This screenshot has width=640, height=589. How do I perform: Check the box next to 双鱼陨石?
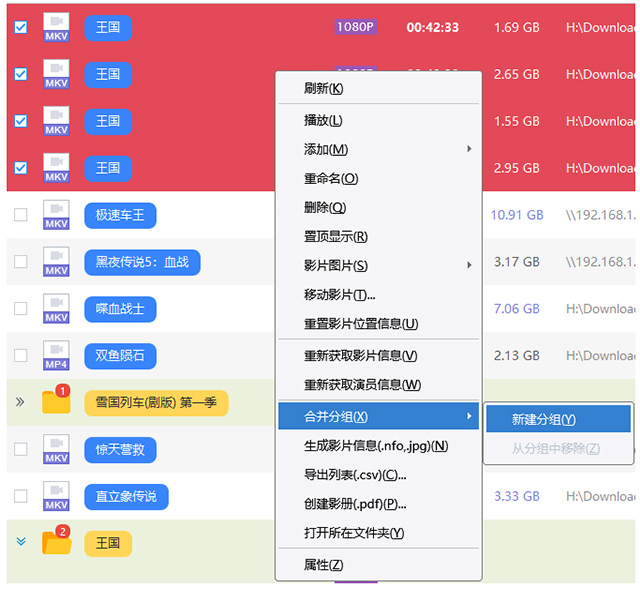click(21, 356)
